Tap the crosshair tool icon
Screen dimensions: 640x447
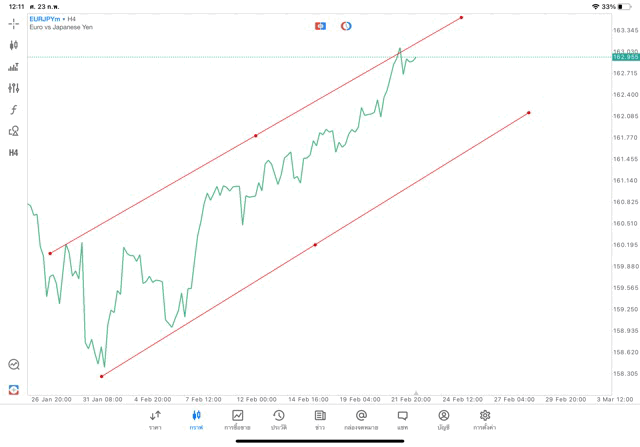tap(14, 23)
